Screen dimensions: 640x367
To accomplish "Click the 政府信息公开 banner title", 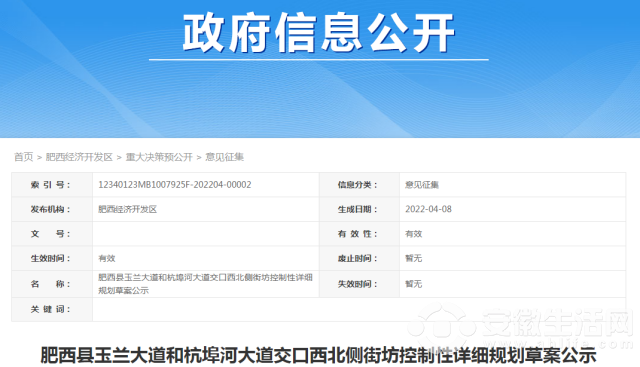I will click(319, 33).
